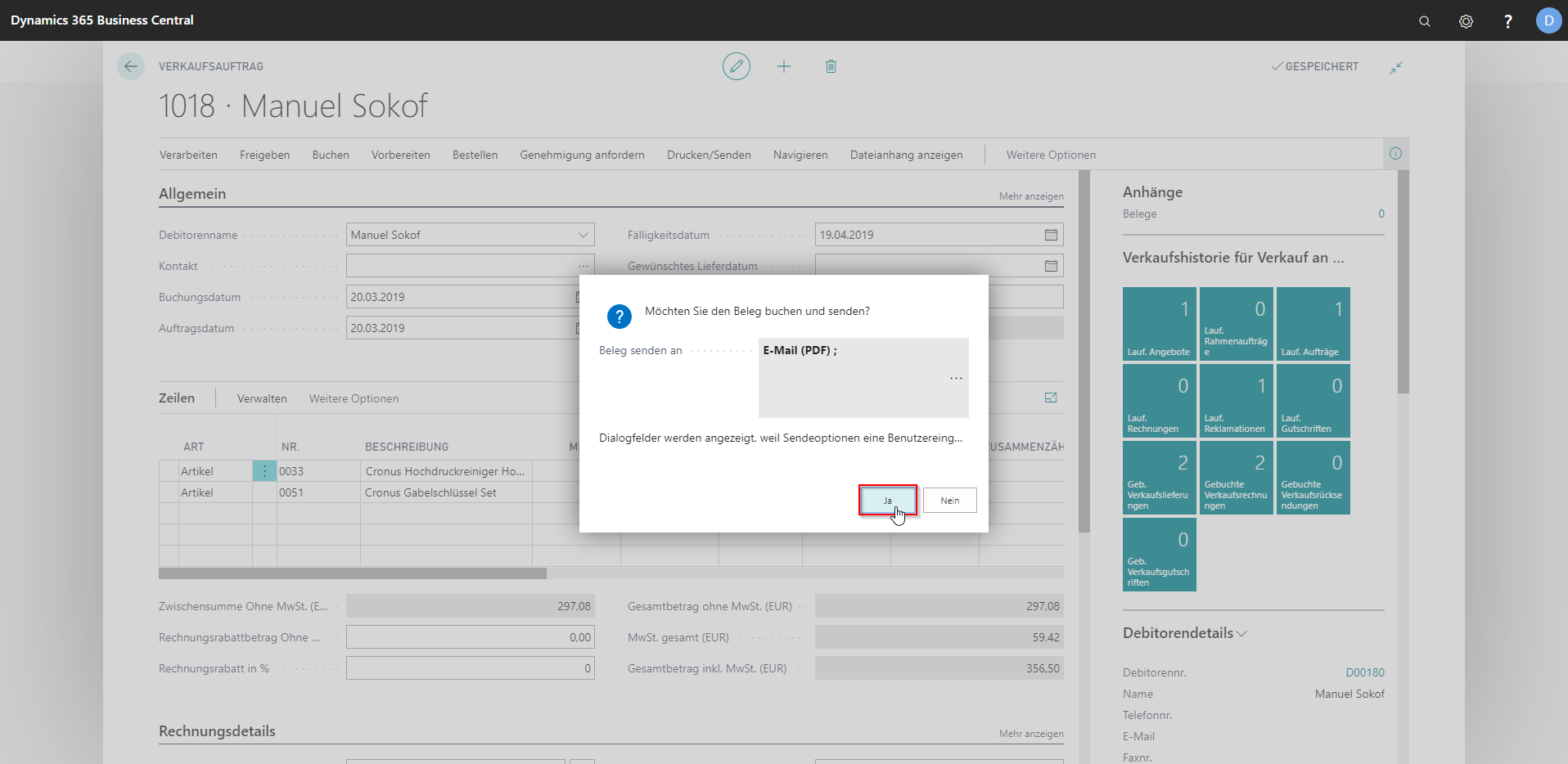Open row options for Artikel 0033
Screen dimensions: 1568x764
pos(264,471)
